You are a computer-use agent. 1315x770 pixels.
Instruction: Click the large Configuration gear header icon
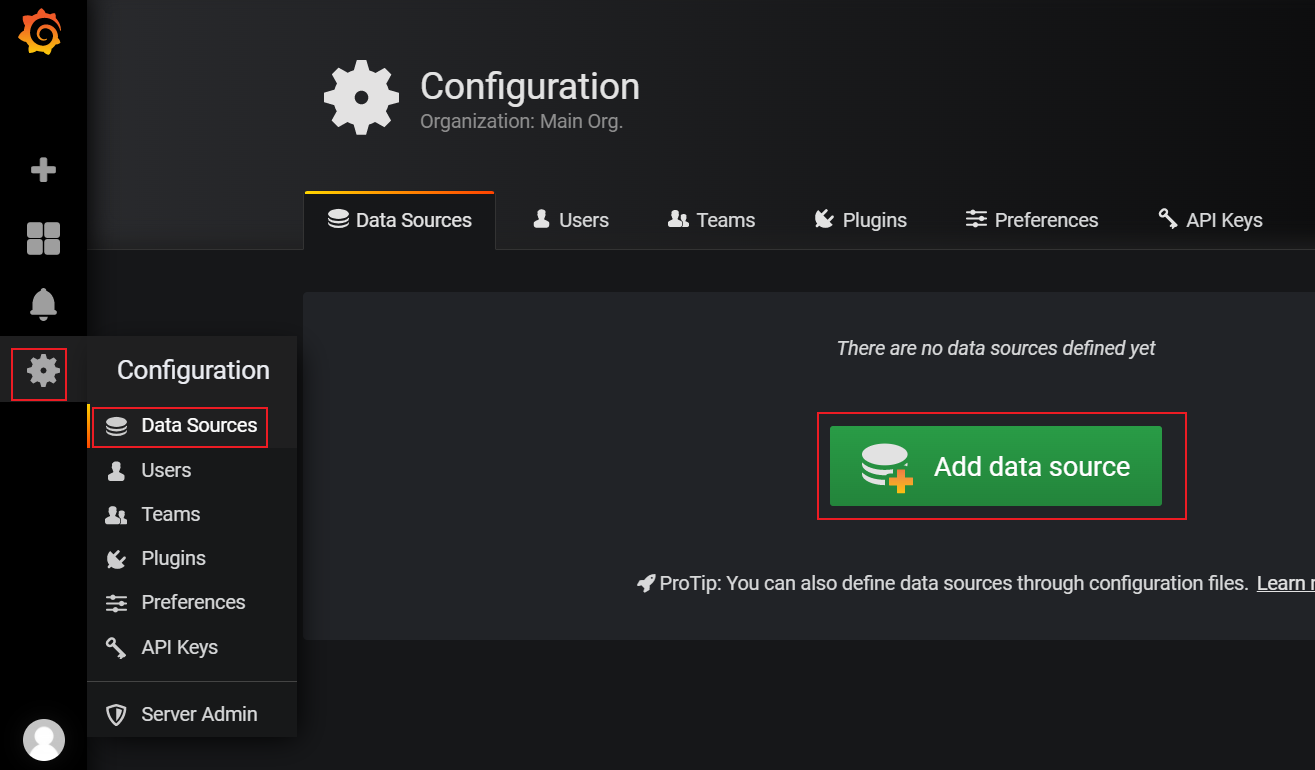coord(361,97)
